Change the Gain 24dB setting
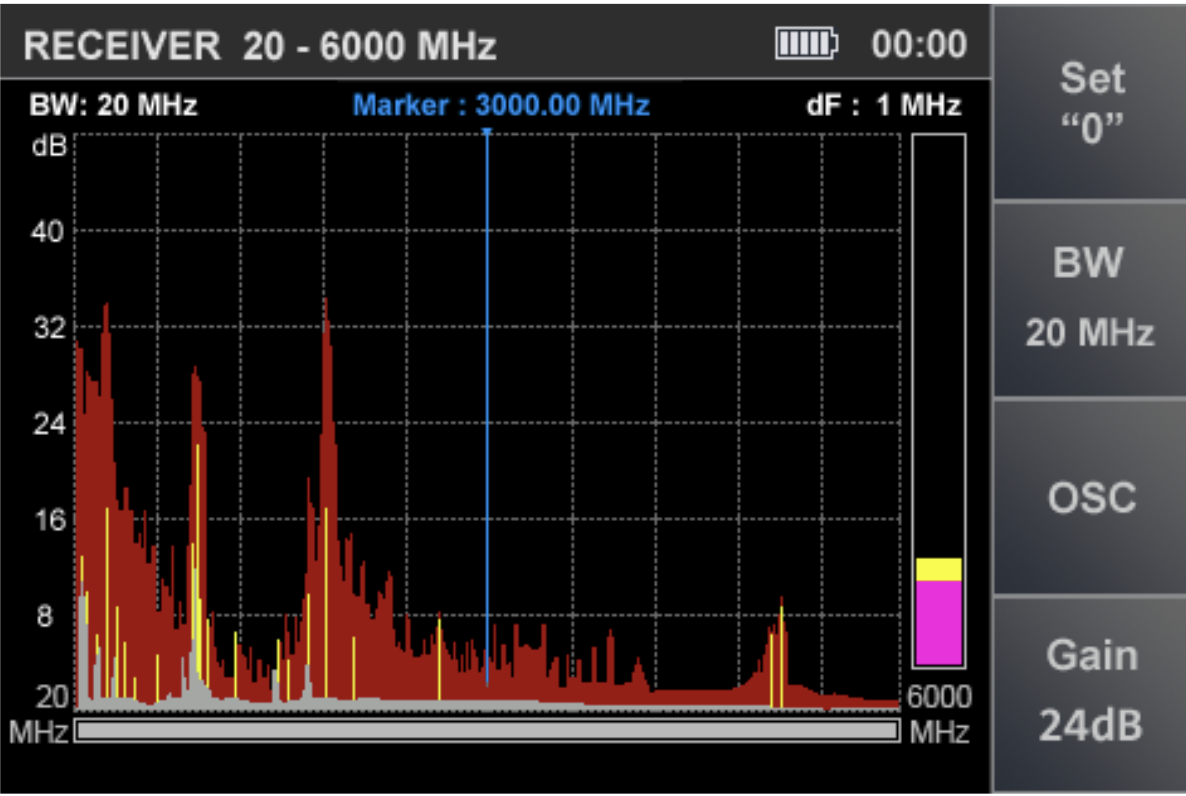The height and width of the screenshot is (796, 1186). click(x=1090, y=691)
